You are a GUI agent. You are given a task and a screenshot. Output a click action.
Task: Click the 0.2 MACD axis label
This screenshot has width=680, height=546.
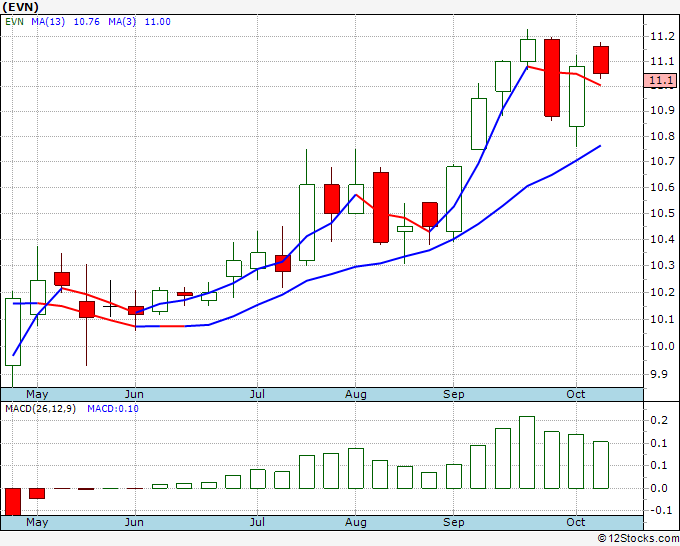click(x=659, y=420)
